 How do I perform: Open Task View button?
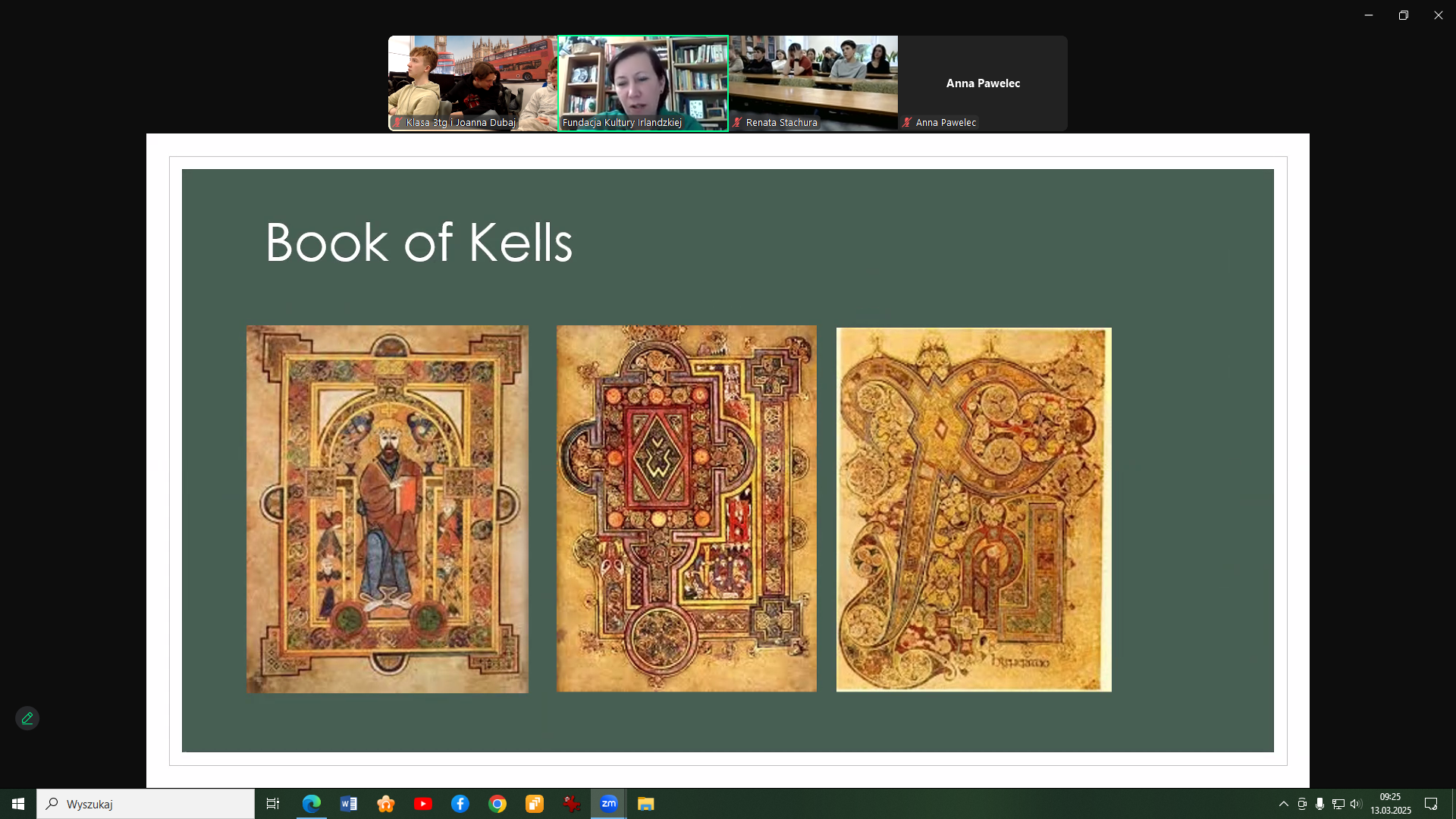[x=273, y=804]
